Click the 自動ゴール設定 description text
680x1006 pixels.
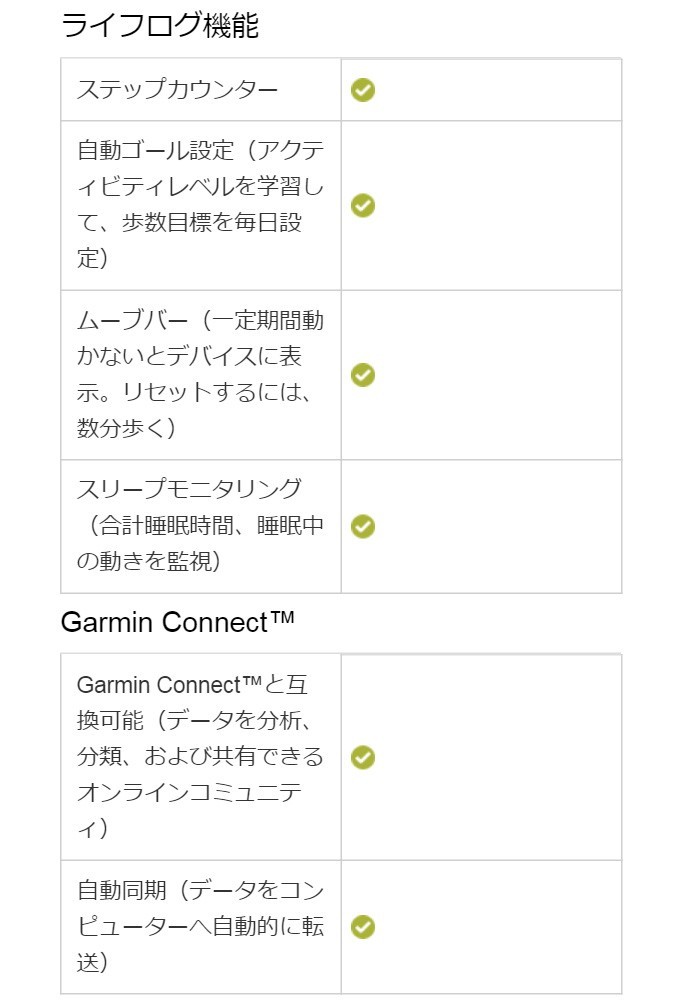201,205
